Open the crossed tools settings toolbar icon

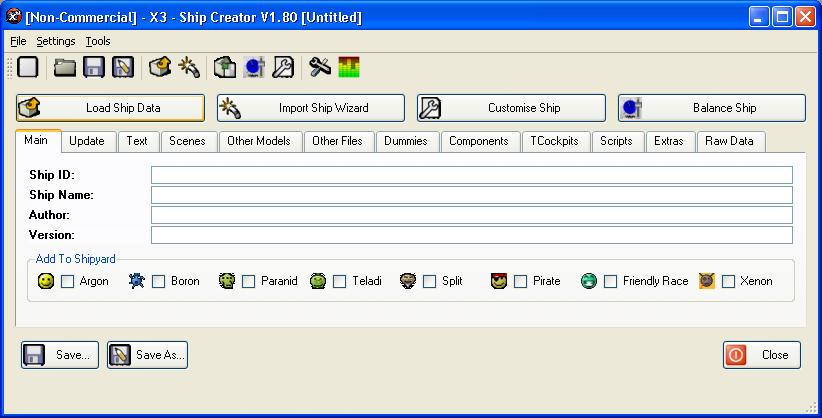point(320,68)
